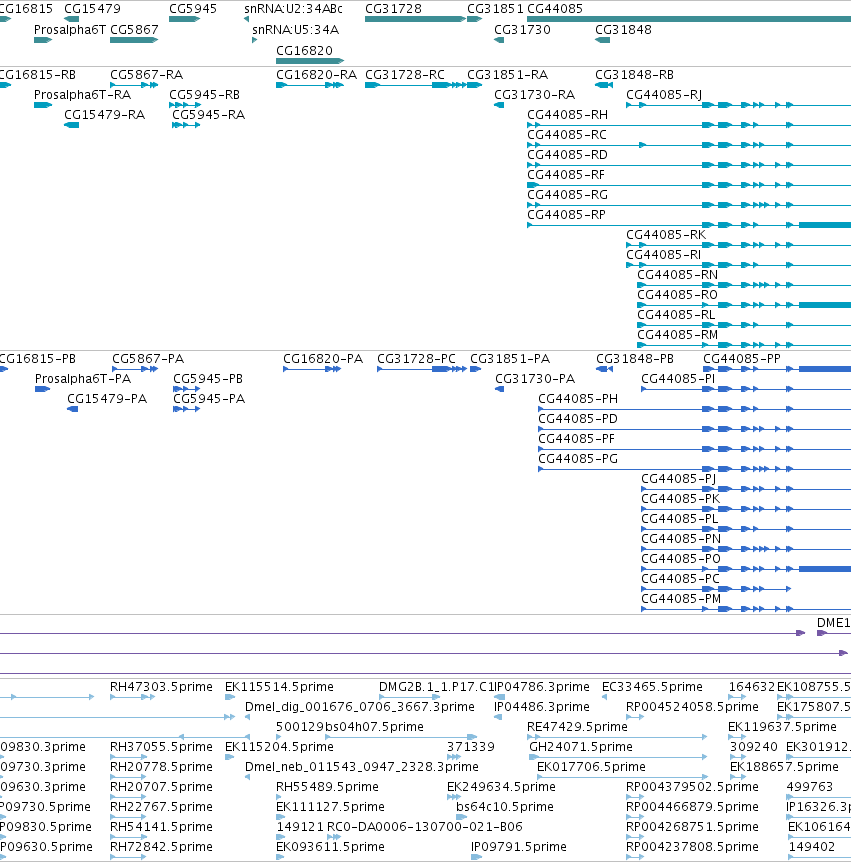Select transcript CG44085-RP label
The height and width of the screenshot is (862, 851).
566,214
